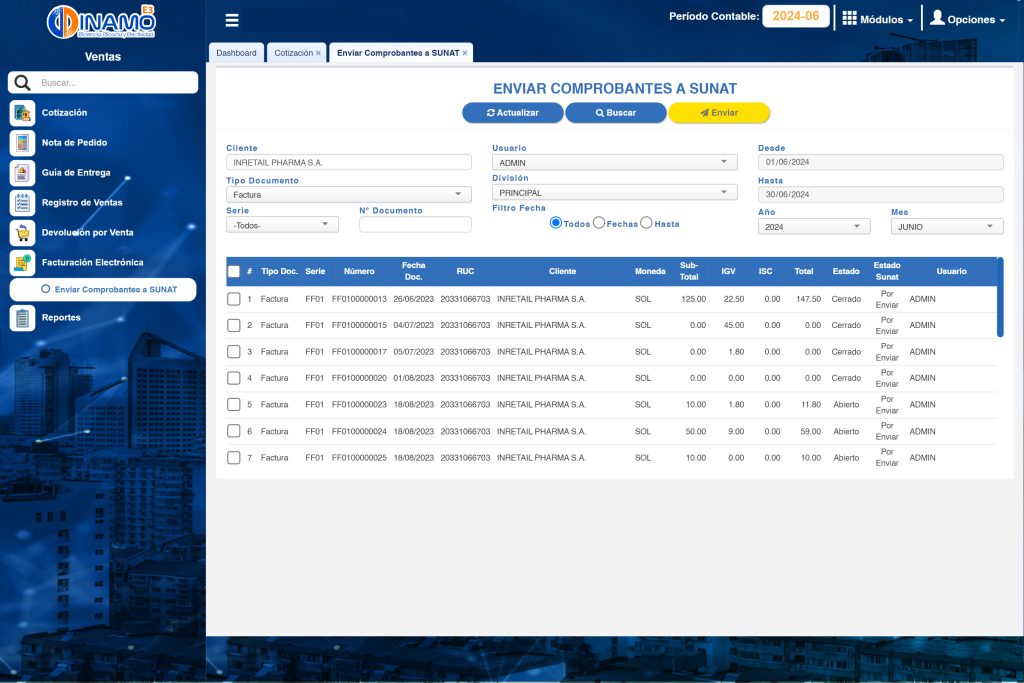Click the yellow Enviar button
Screen dimensions: 1024x683
(x=719, y=113)
